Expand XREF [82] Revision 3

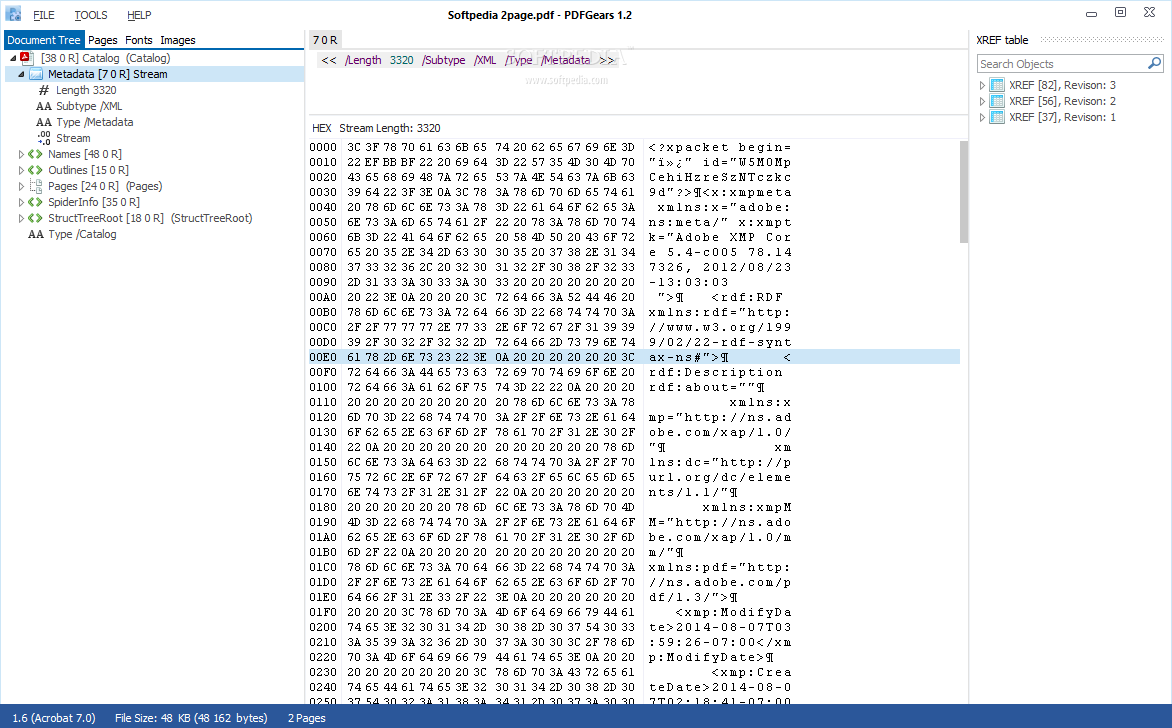pos(982,85)
